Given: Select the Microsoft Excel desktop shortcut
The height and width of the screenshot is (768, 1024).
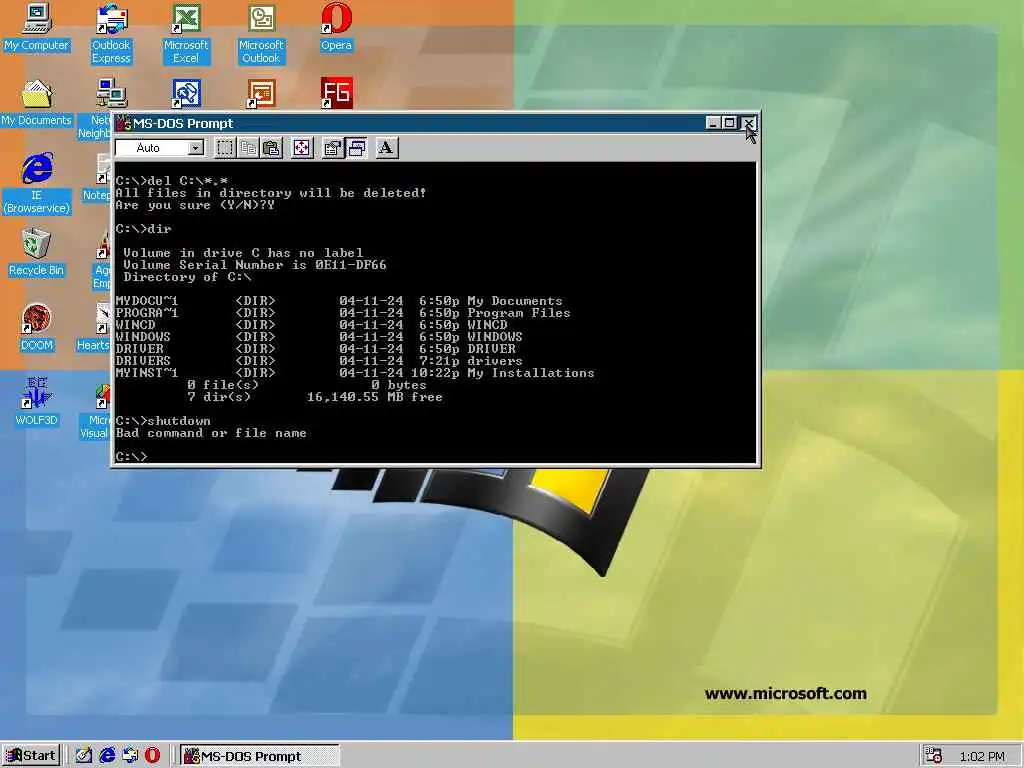Looking at the screenshot, I should pyautogui.click(x=186, y=34).
